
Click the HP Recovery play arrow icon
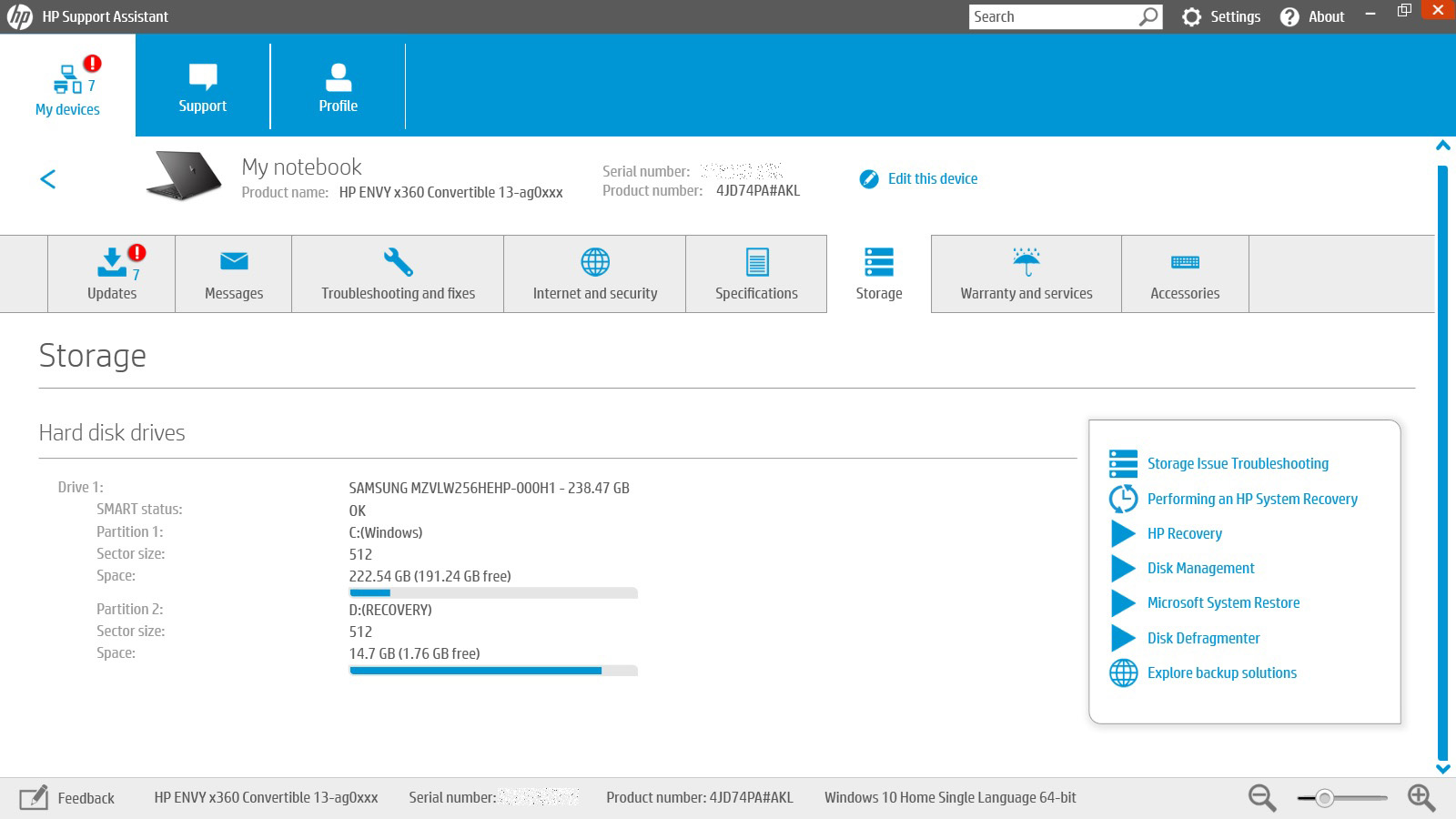pos(1123,533)
